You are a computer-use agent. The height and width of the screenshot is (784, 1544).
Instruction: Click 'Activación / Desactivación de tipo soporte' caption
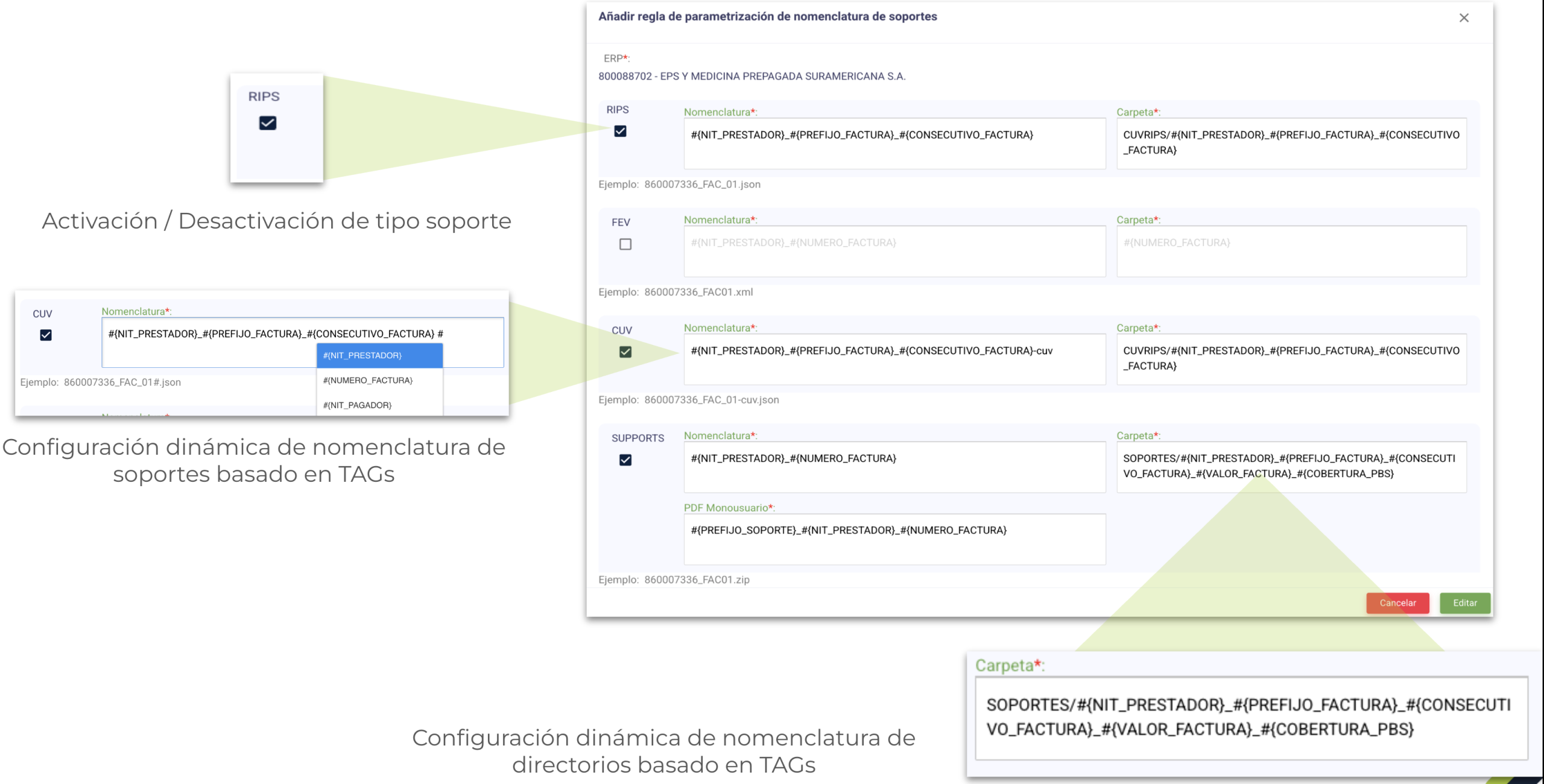[277, 221]
